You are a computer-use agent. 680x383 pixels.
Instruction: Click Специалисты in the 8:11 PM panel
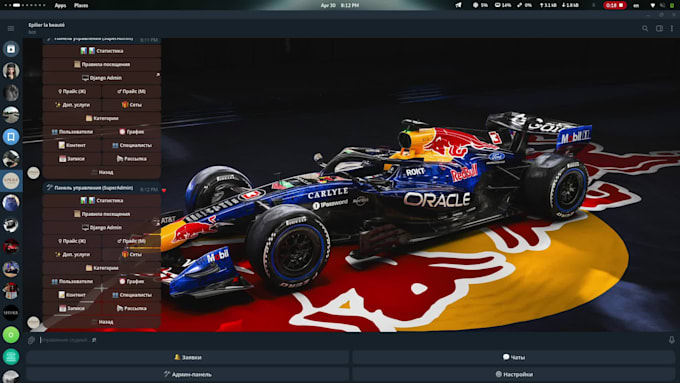point(131,145)
